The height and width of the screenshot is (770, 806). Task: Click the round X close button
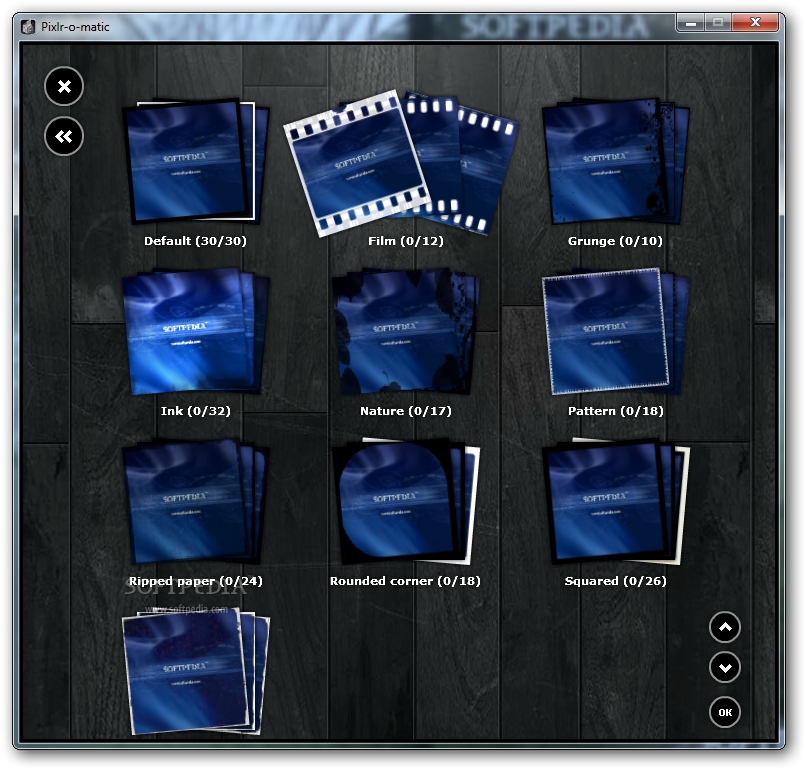[x=64, y=86]
